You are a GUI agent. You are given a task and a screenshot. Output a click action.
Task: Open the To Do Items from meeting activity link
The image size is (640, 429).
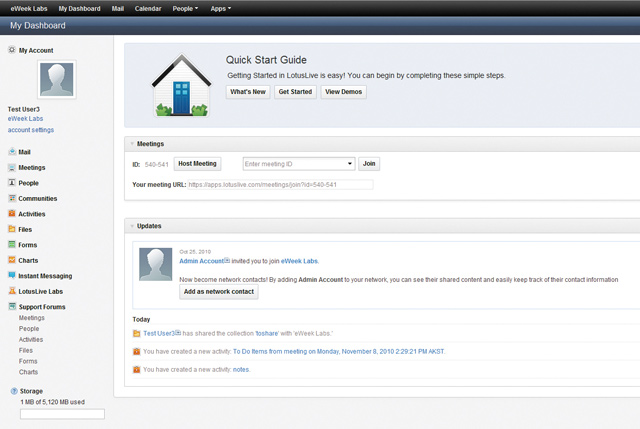(x=339, y=351)
